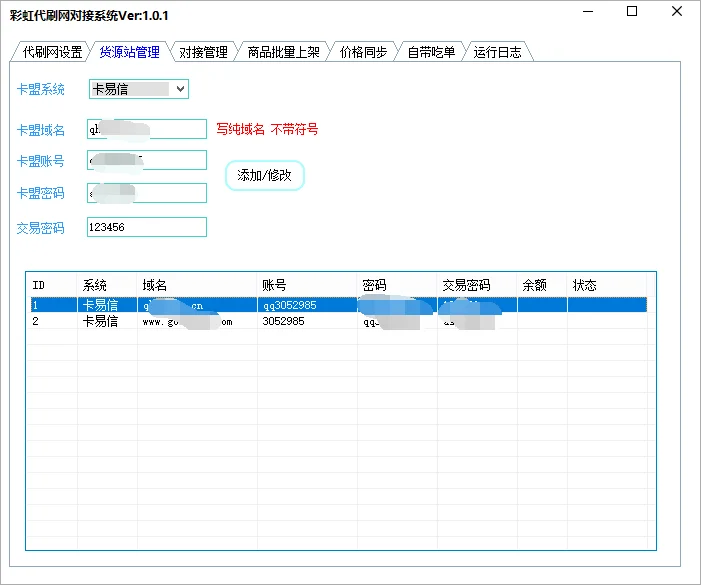The width and height of the screenshot is (701, 585).
Task: Click the 卡盟系统 label
Action: pyautogui.click(x=41, y=89)
